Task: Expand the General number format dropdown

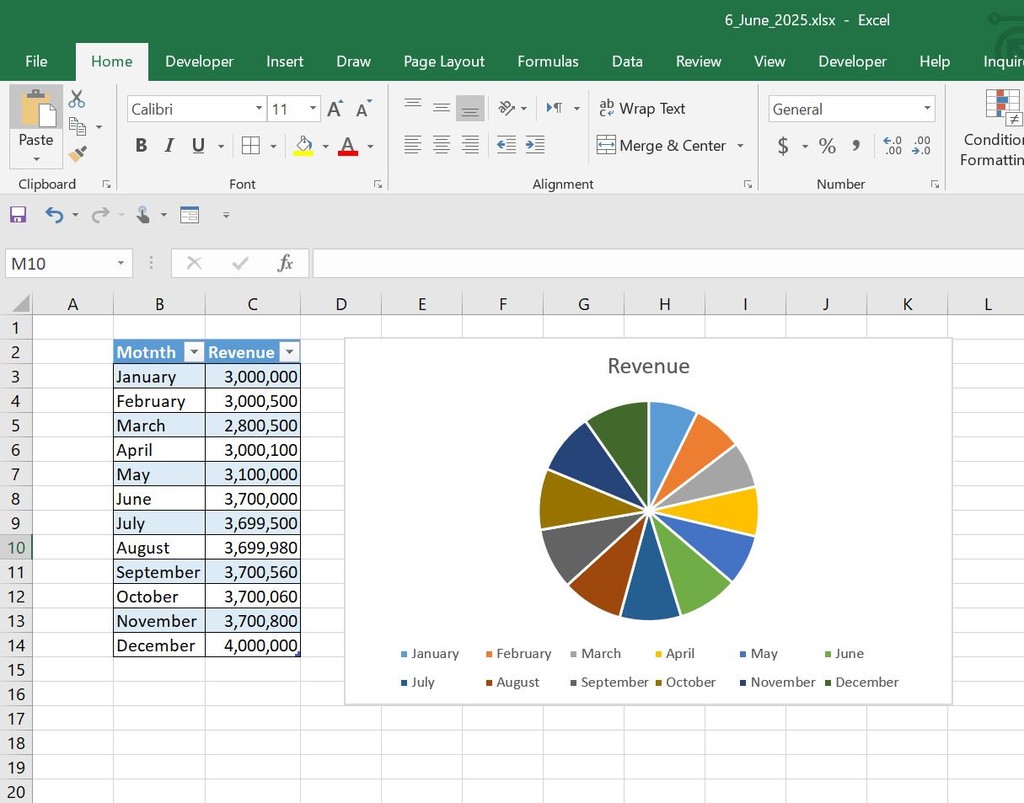Action: (927, 109)
